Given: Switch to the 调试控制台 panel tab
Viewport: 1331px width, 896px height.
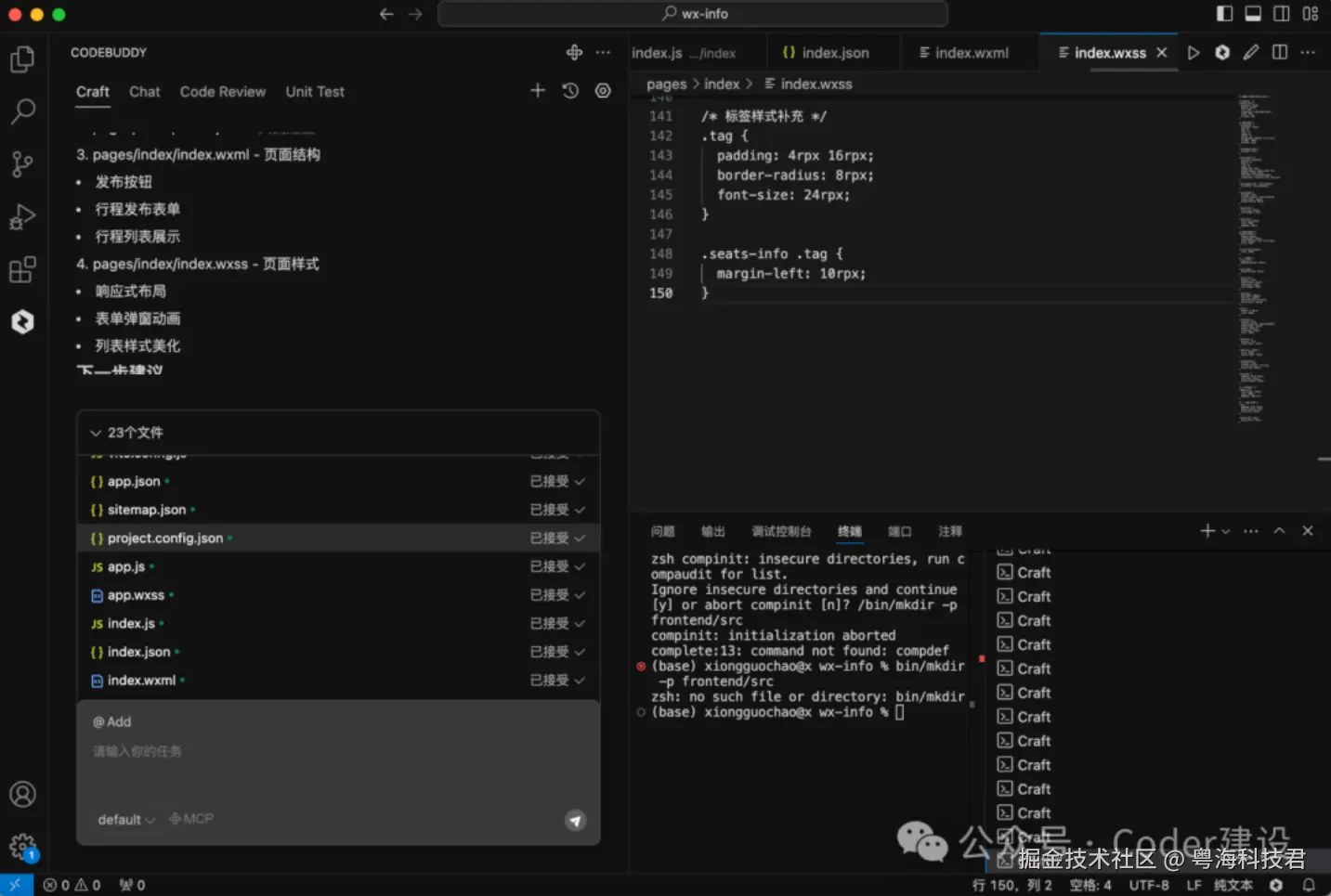Looking at the screenshot, I should tap(781, 531).
